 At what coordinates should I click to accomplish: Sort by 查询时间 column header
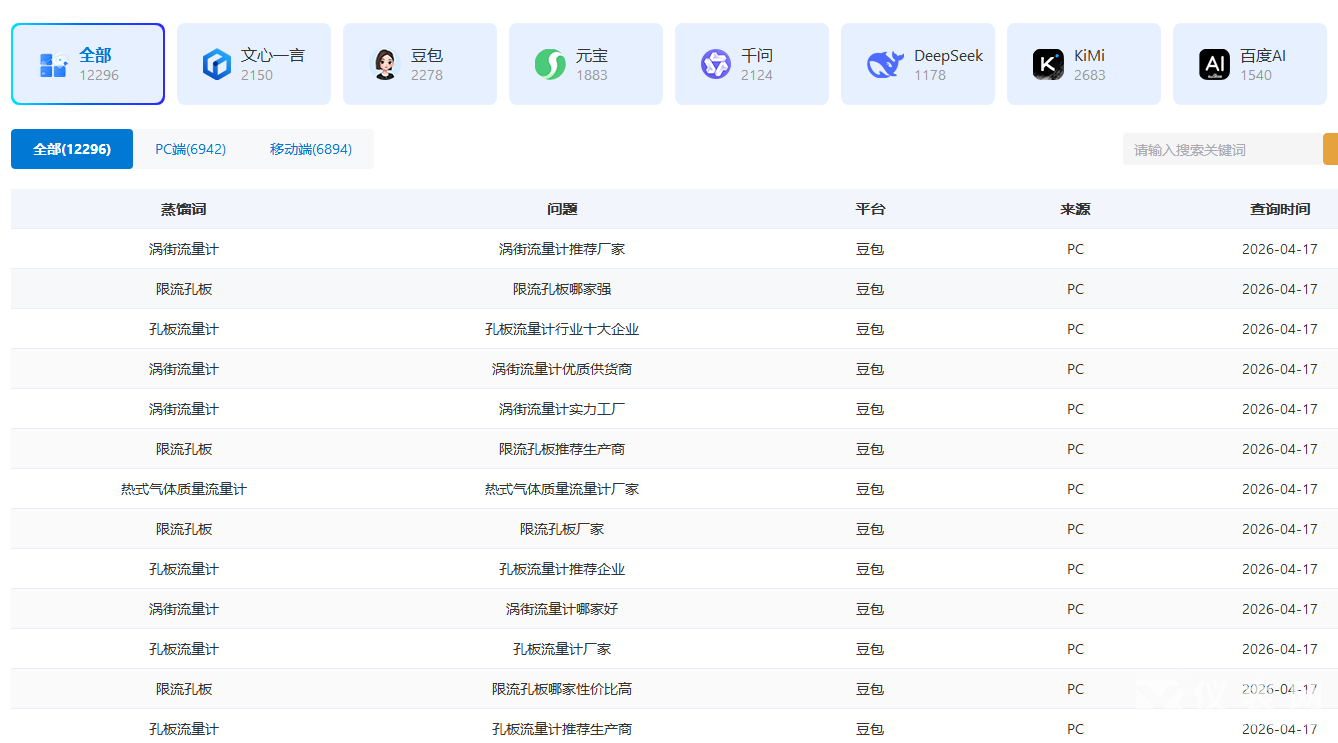(x=1279, y=209)
